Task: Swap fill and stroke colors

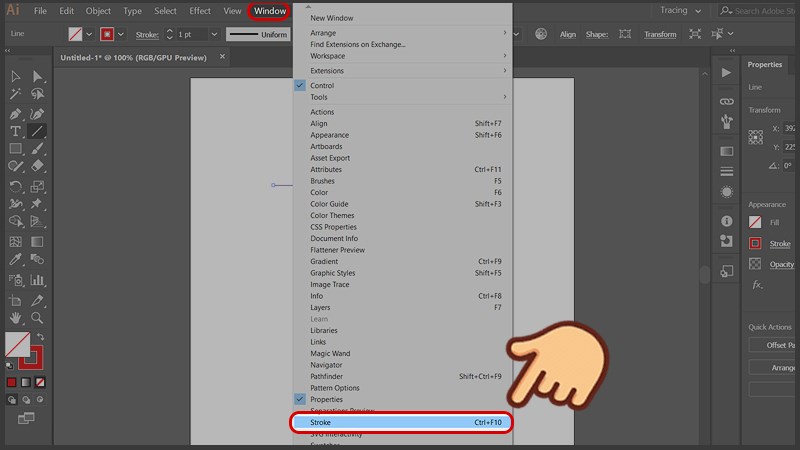Action: (x=40, y=337)
